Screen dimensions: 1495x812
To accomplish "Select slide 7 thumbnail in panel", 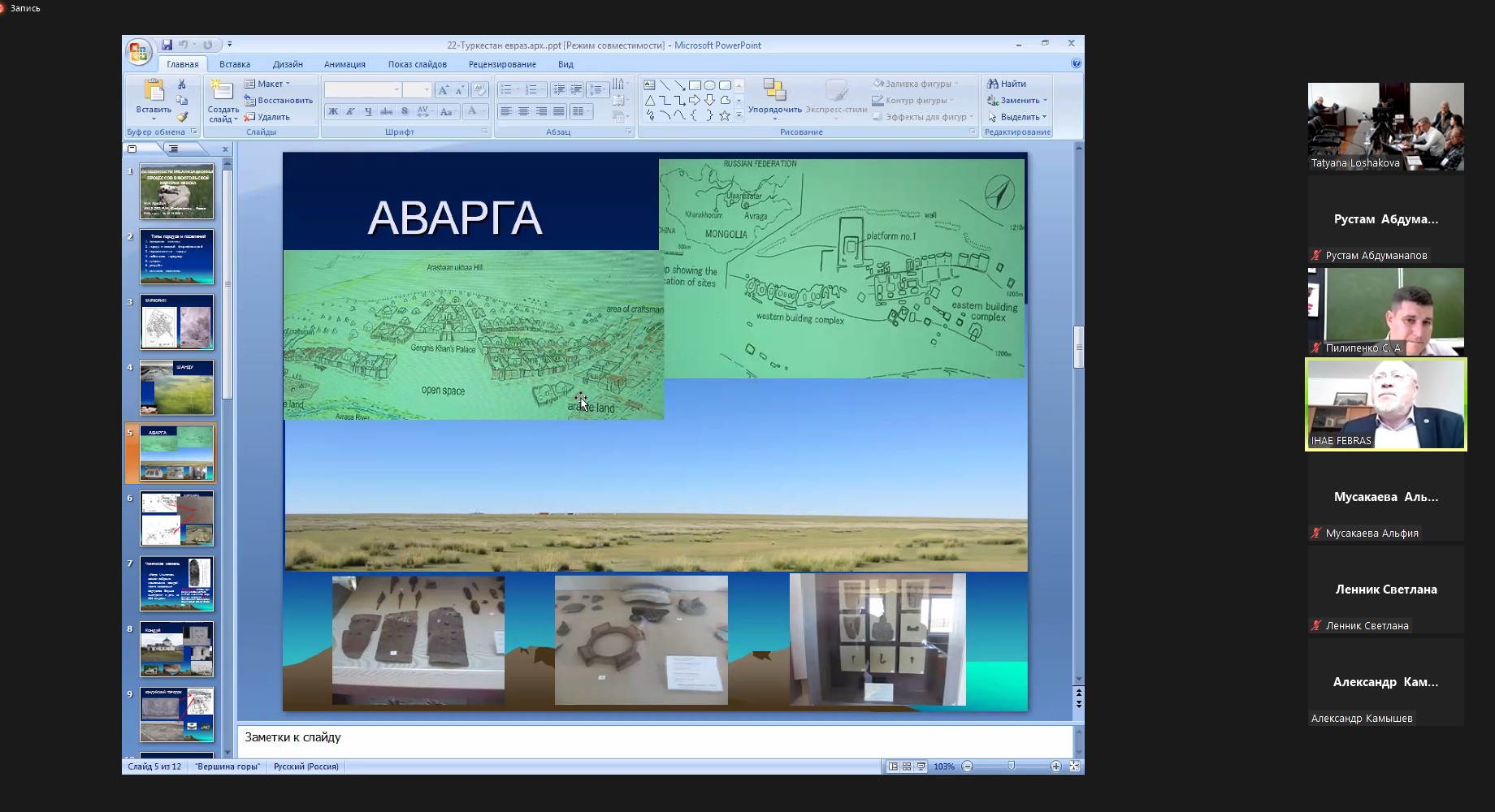I will [x=176, y=584].
